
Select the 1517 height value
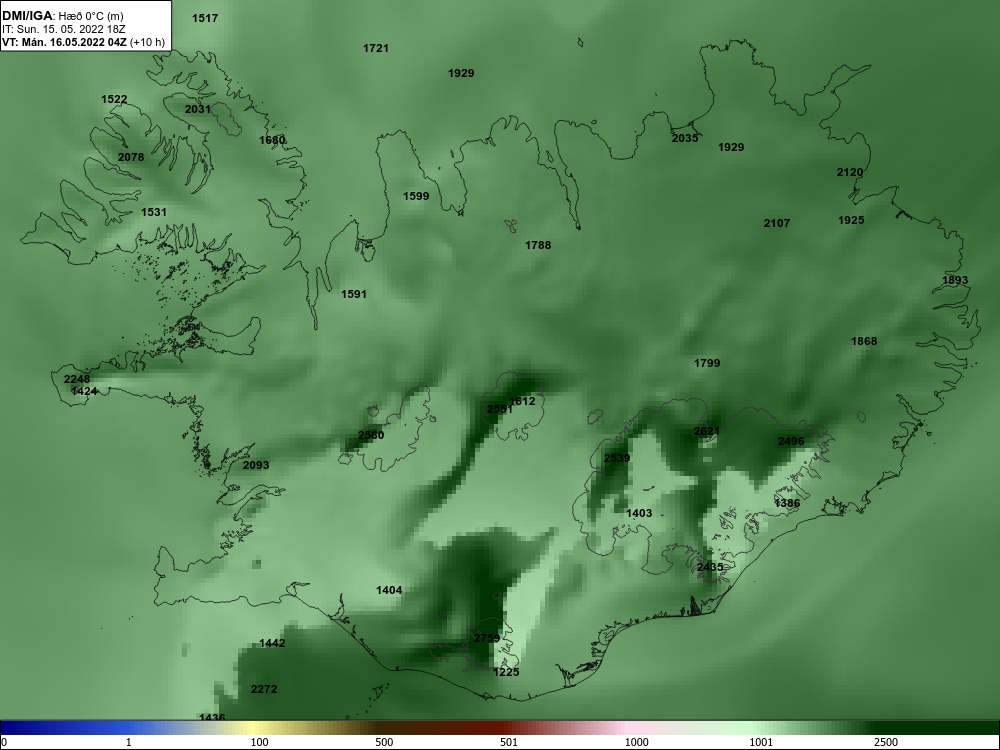pyautogui.click(x=205, y=18)
